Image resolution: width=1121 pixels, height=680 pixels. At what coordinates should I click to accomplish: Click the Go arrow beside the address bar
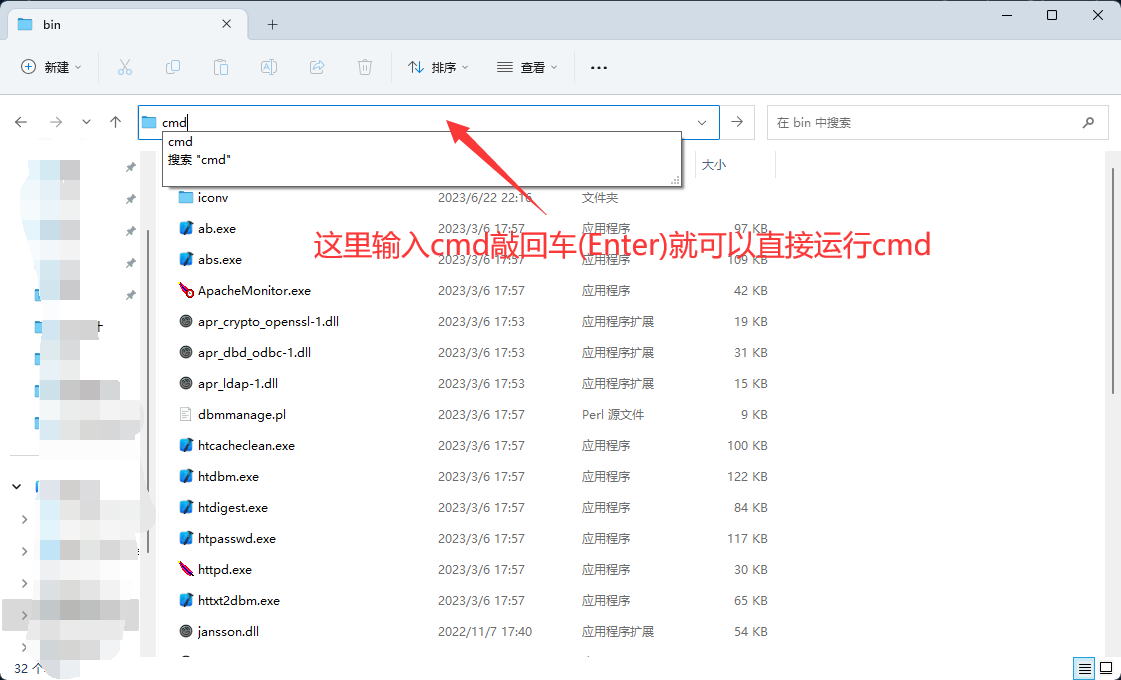point(737,122)
